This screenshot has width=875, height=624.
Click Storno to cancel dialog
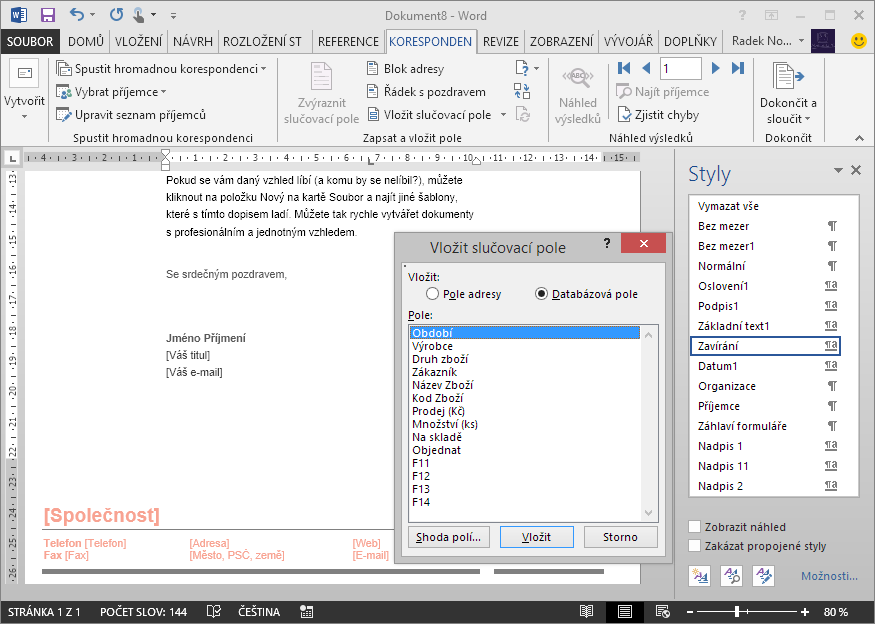[x=621, y=537]
